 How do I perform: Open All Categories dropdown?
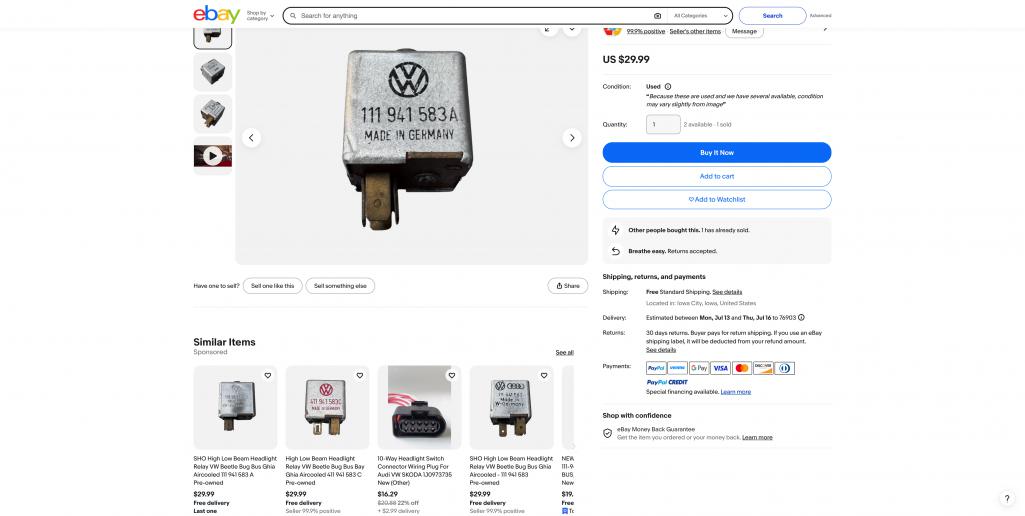pos(700,16)
